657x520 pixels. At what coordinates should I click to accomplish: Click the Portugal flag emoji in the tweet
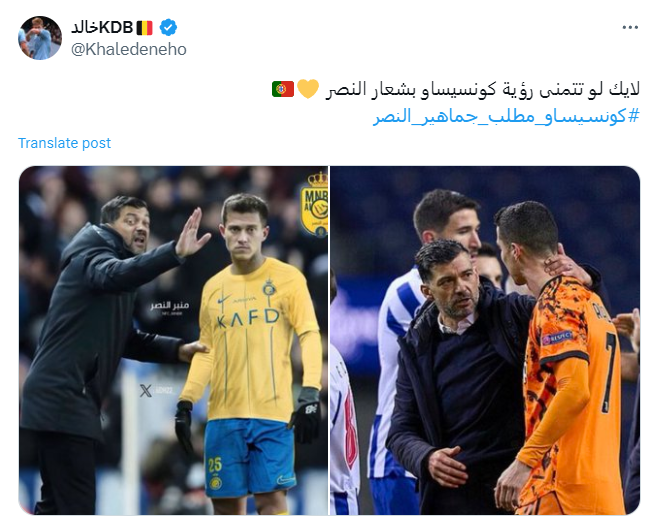[x=283, y=89]
